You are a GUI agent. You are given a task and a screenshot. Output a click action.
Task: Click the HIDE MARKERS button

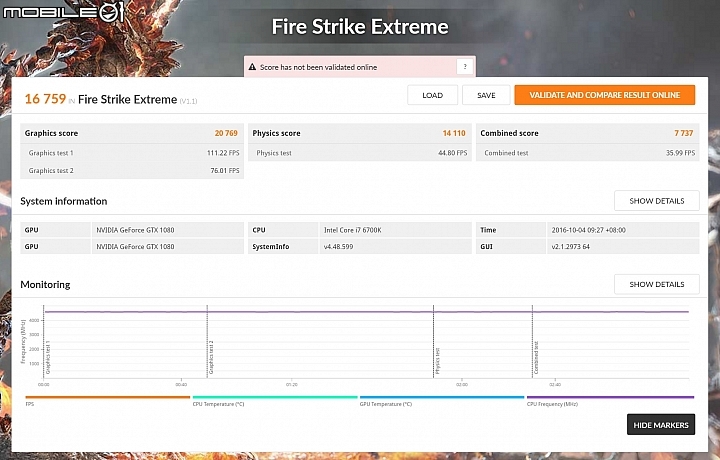(x=661, y=425)
